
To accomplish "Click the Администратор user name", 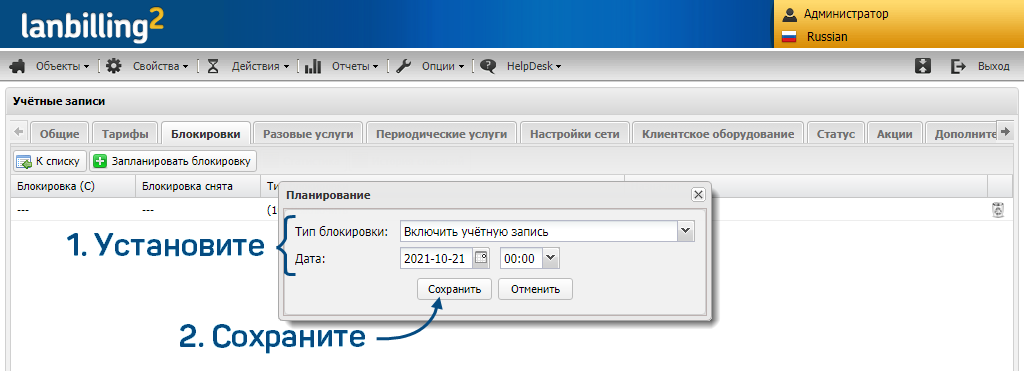I will pos(846,14).
